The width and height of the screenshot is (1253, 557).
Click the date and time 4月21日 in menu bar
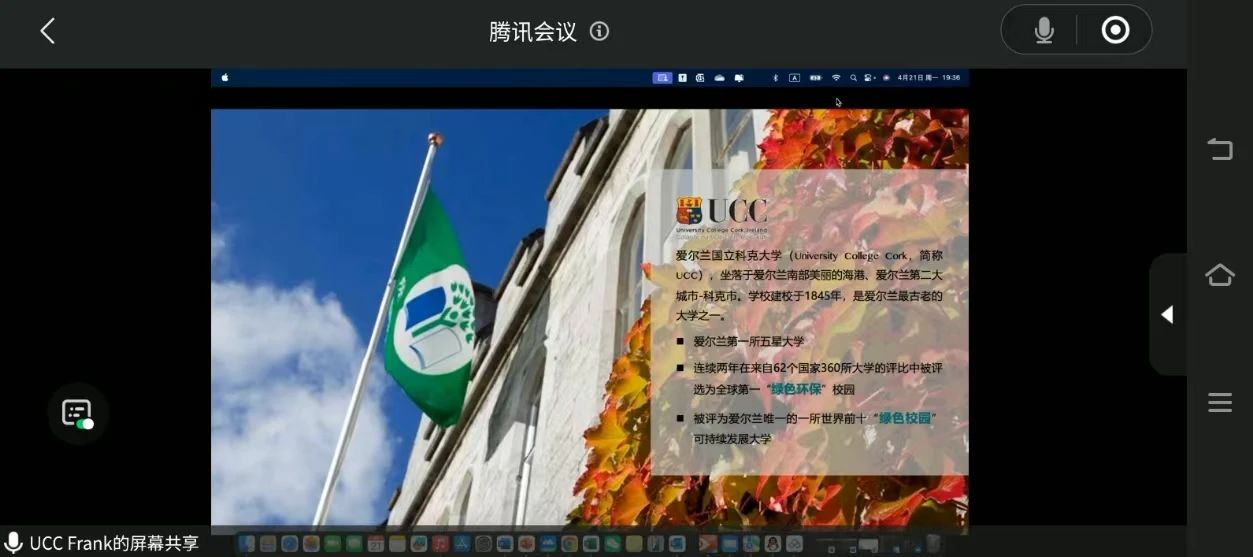[928, 78]
